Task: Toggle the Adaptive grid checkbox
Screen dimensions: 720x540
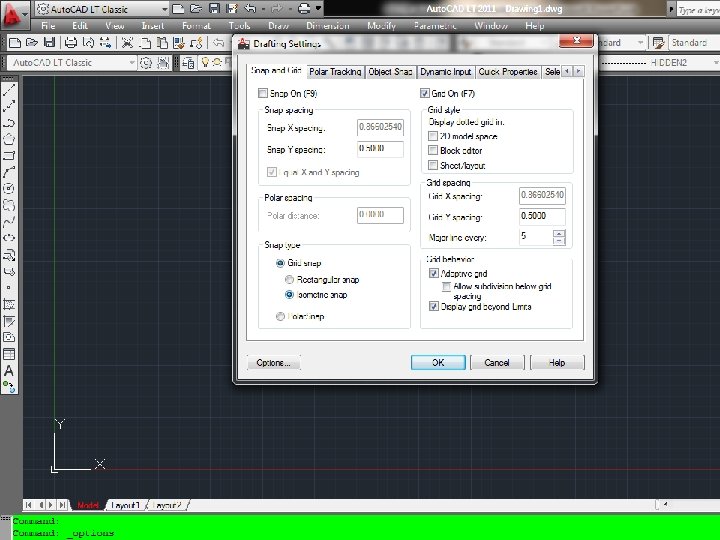Action: click(433, 273)
